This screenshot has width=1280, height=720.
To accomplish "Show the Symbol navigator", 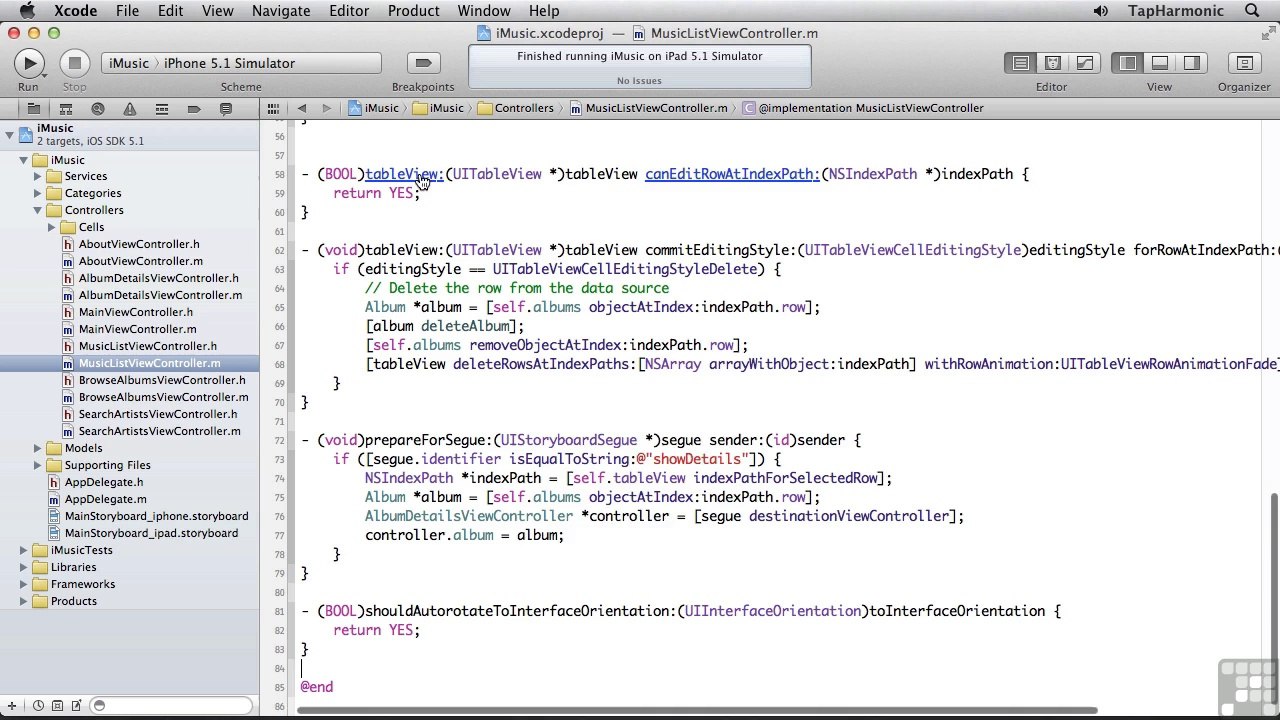I will coord(65,108).
